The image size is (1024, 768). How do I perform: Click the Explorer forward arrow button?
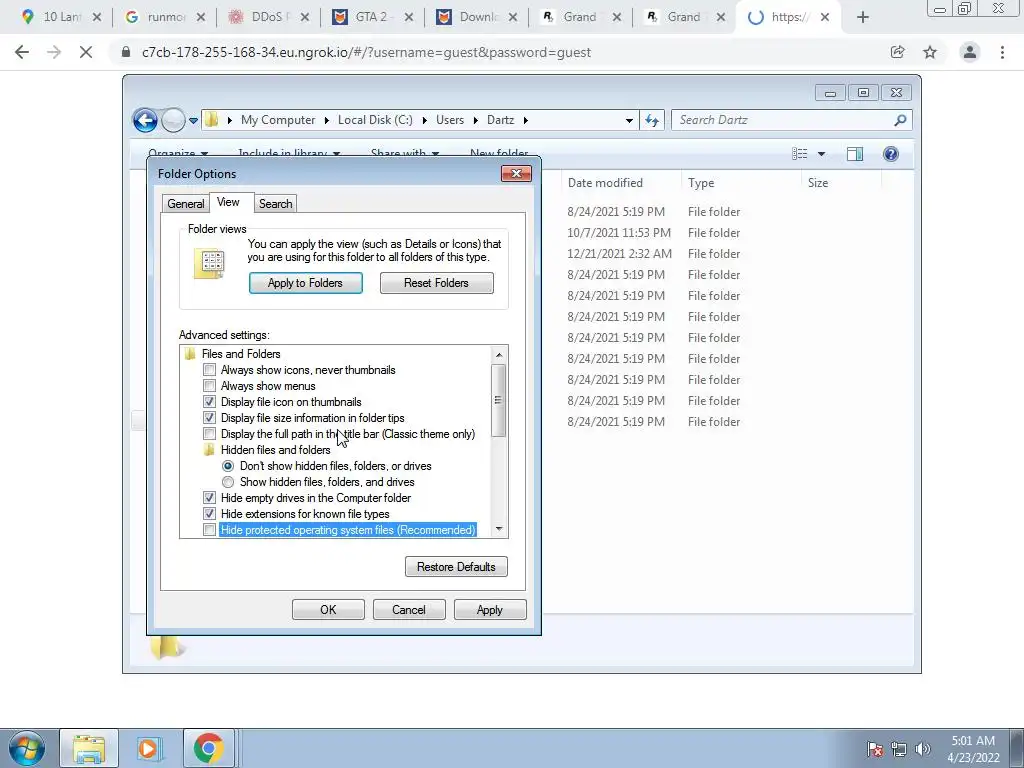(173, 120)
